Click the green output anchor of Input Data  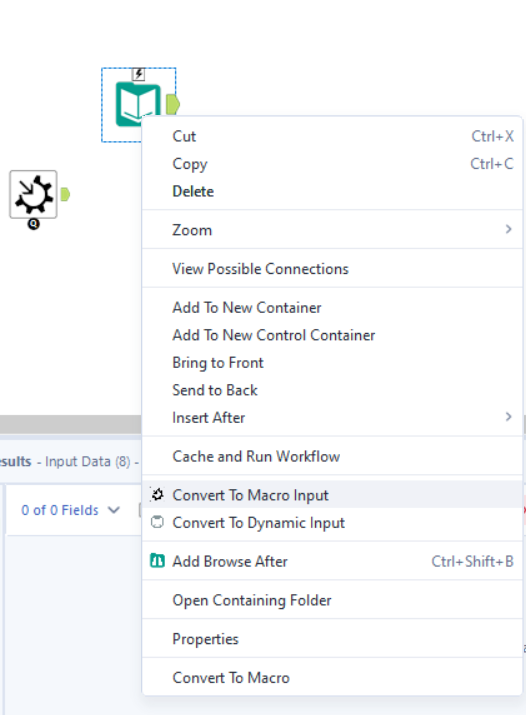173,104
